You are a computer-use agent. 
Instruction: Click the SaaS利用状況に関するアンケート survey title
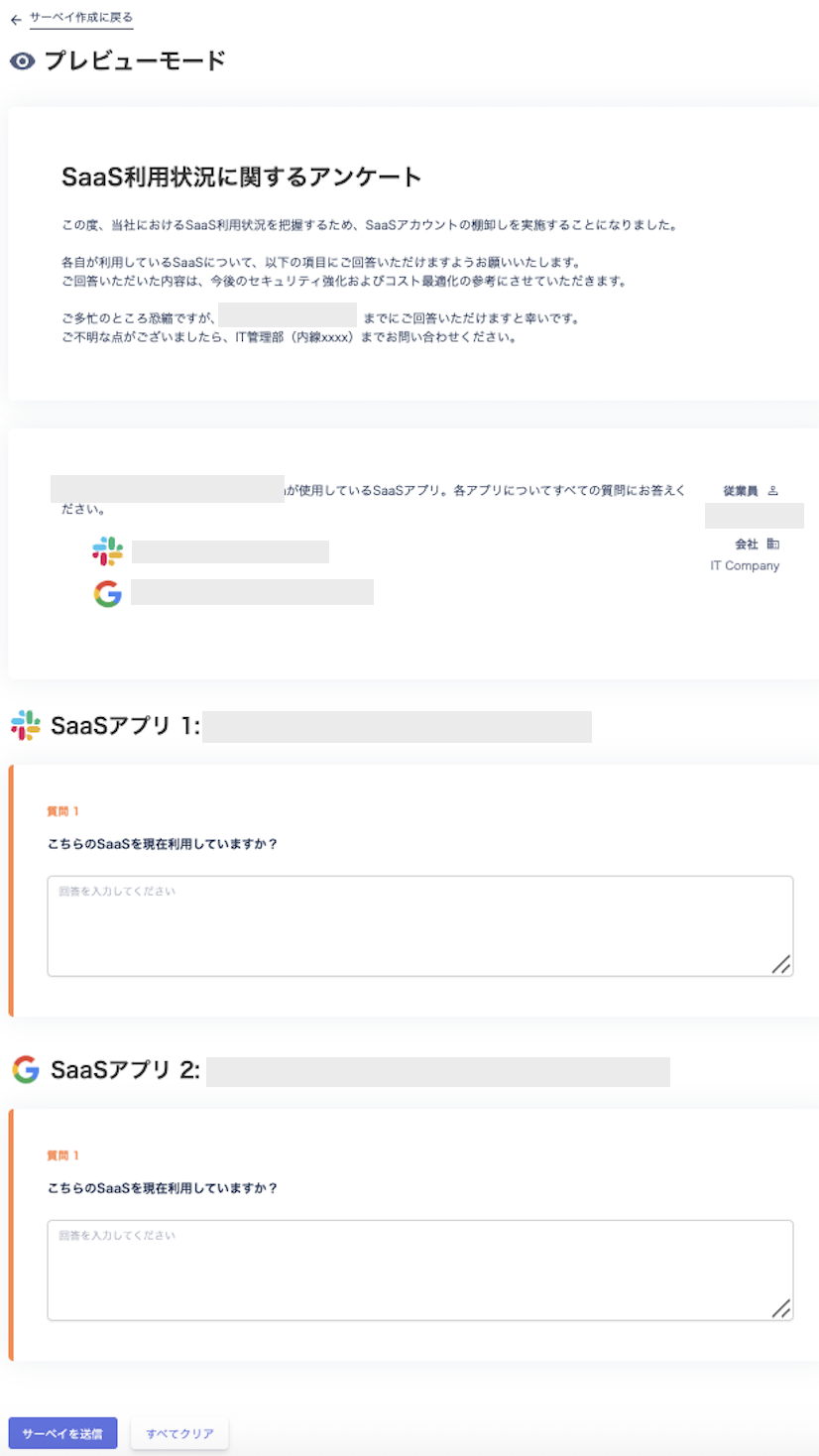pyautogui.click(x=242, y=178)
